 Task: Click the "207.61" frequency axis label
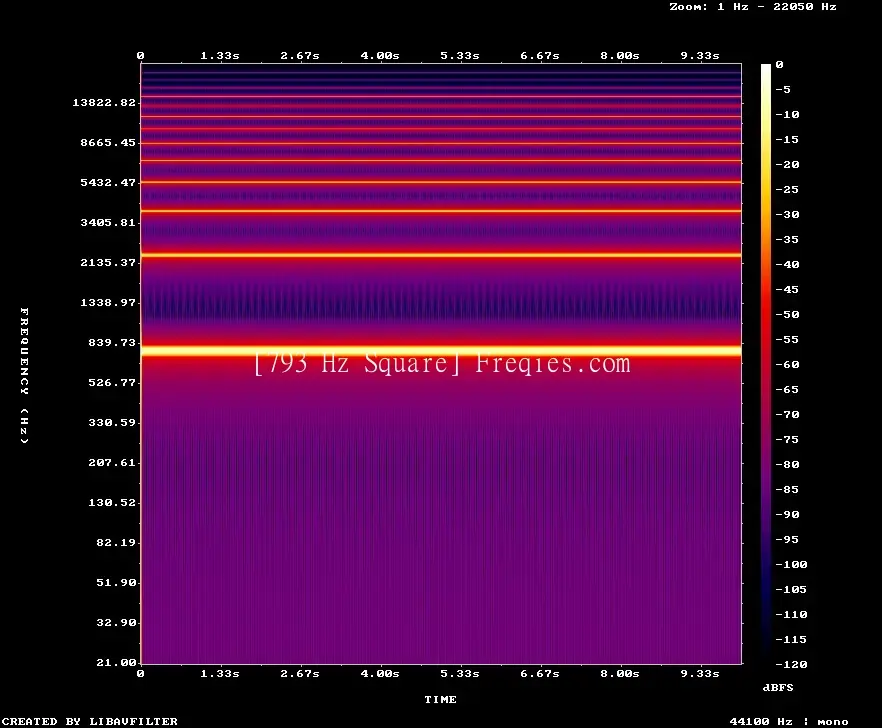(112, 462)
